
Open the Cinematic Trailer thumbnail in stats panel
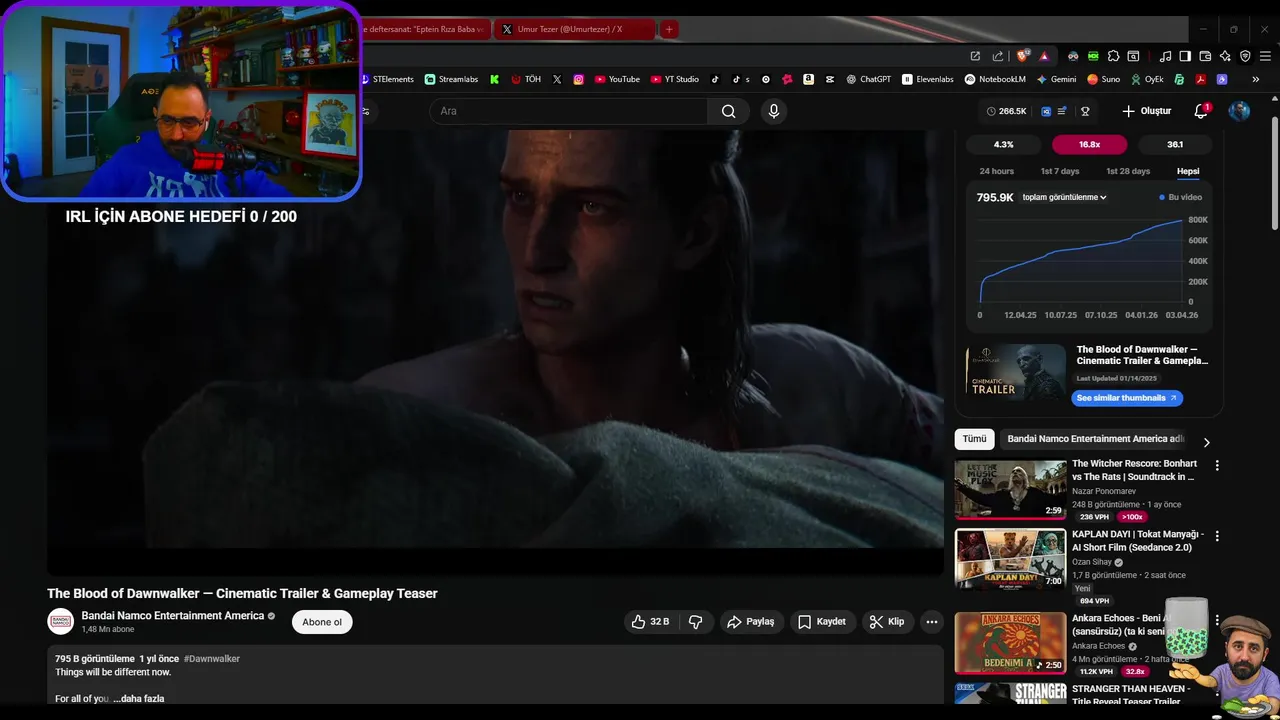coord(1016,372)
